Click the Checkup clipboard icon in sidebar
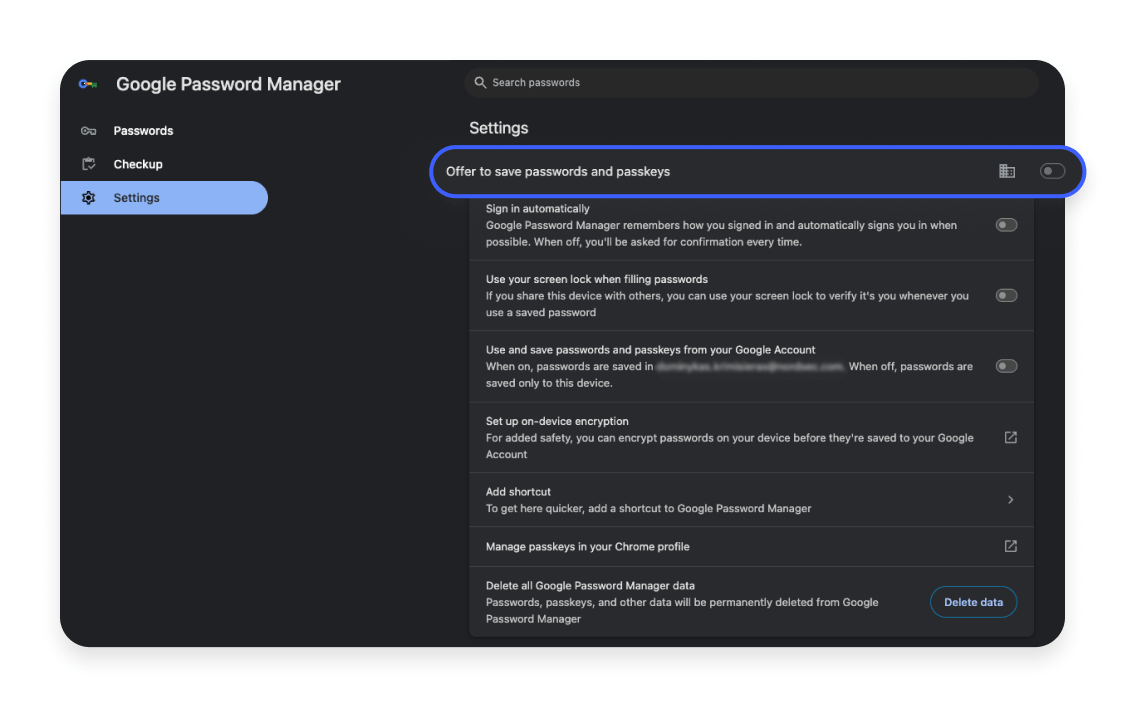 click(89, 163)
